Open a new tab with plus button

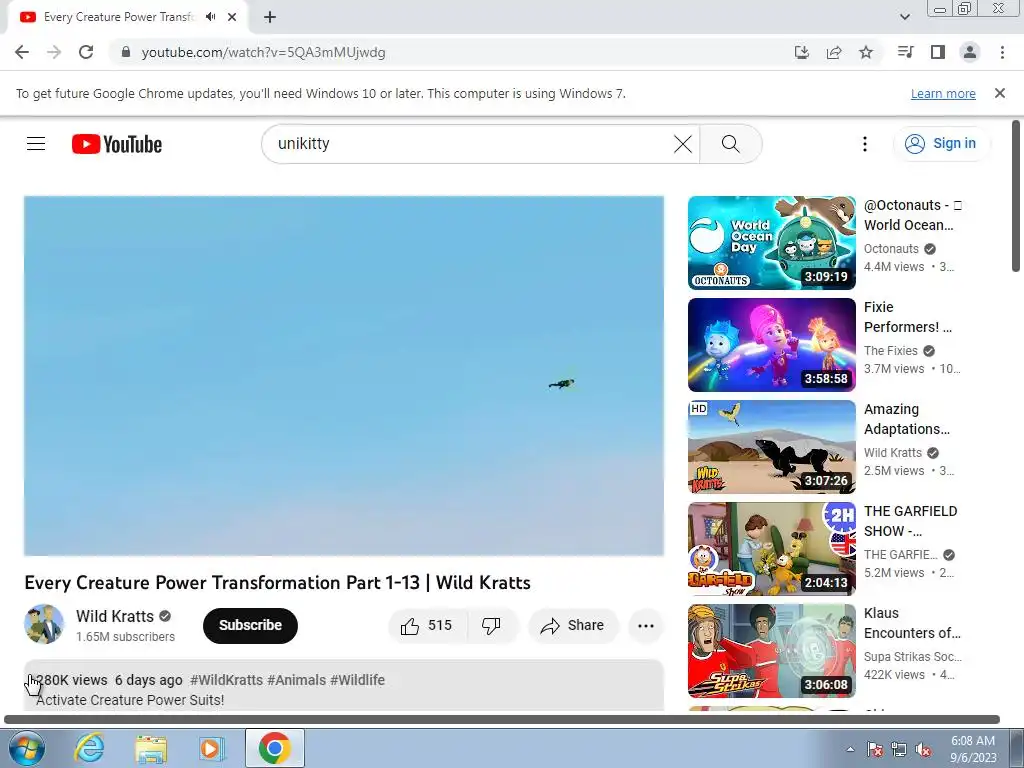(270, 18)
